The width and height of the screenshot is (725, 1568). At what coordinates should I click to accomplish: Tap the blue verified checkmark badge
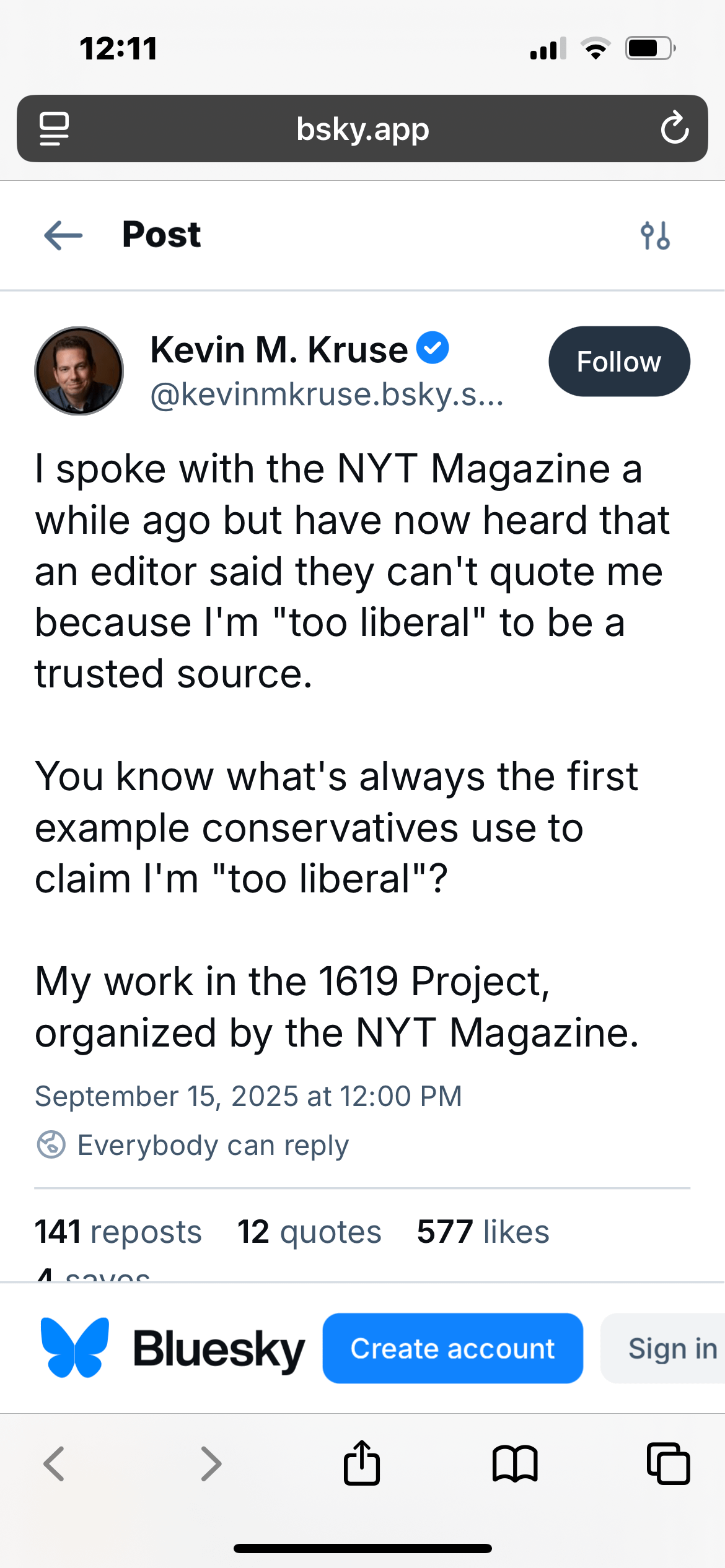(x=433, y=347)
